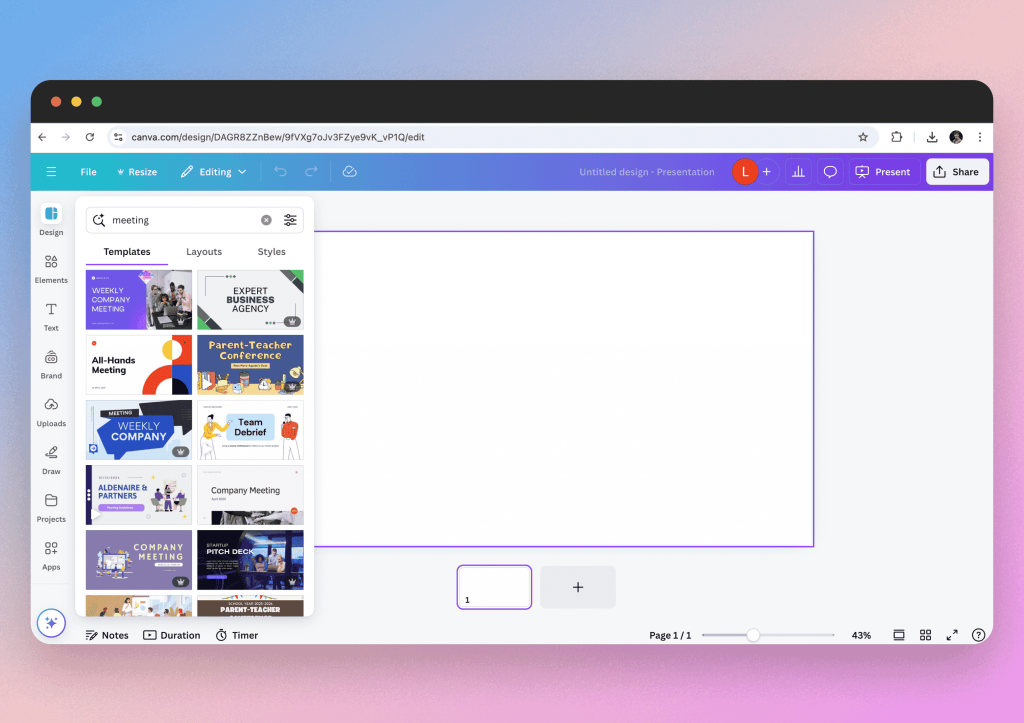Screen dimensions: 1024x723
Task: Click the 43% zoom level
Action: (x=861, y=635)
